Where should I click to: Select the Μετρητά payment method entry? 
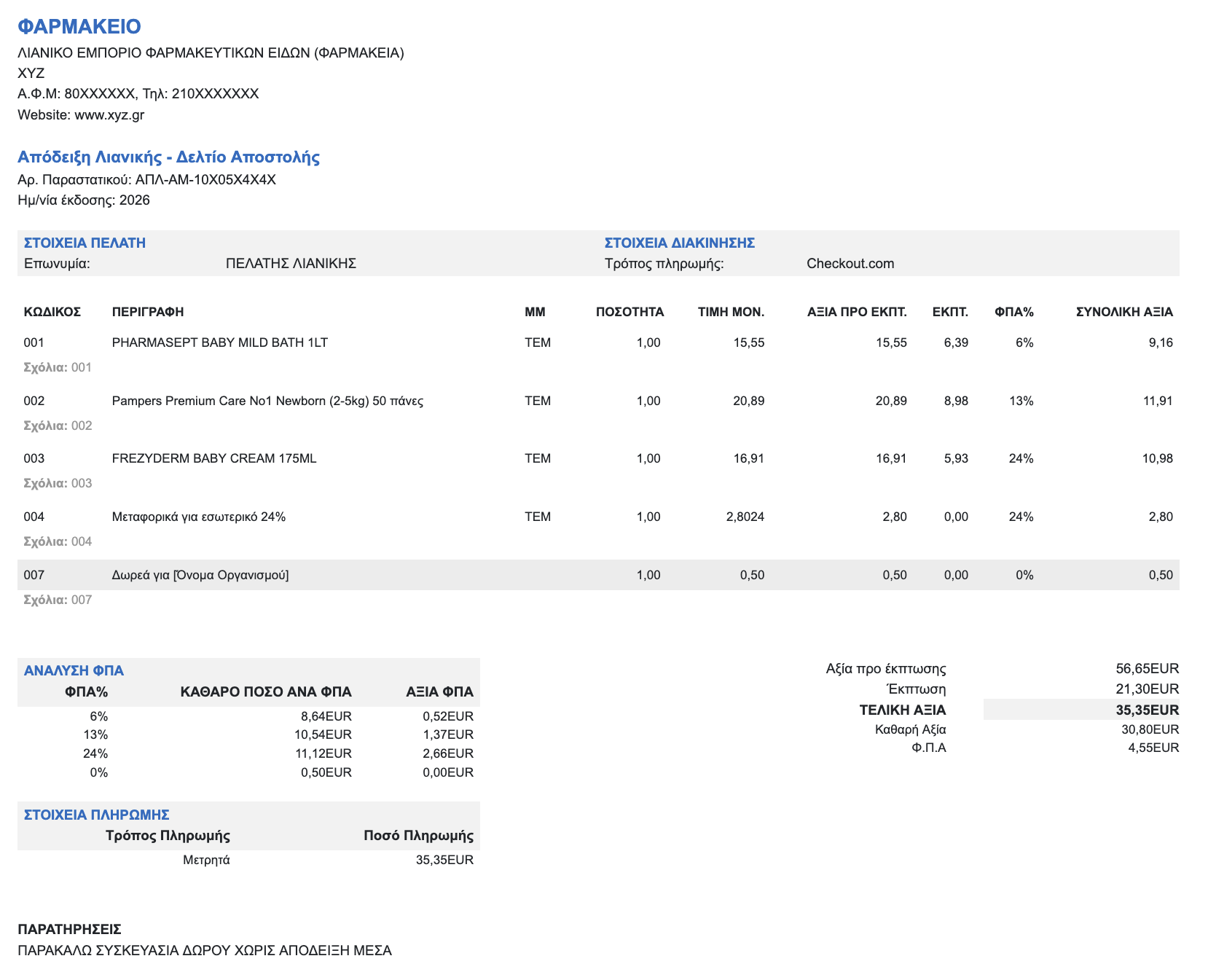pos(206,861)
